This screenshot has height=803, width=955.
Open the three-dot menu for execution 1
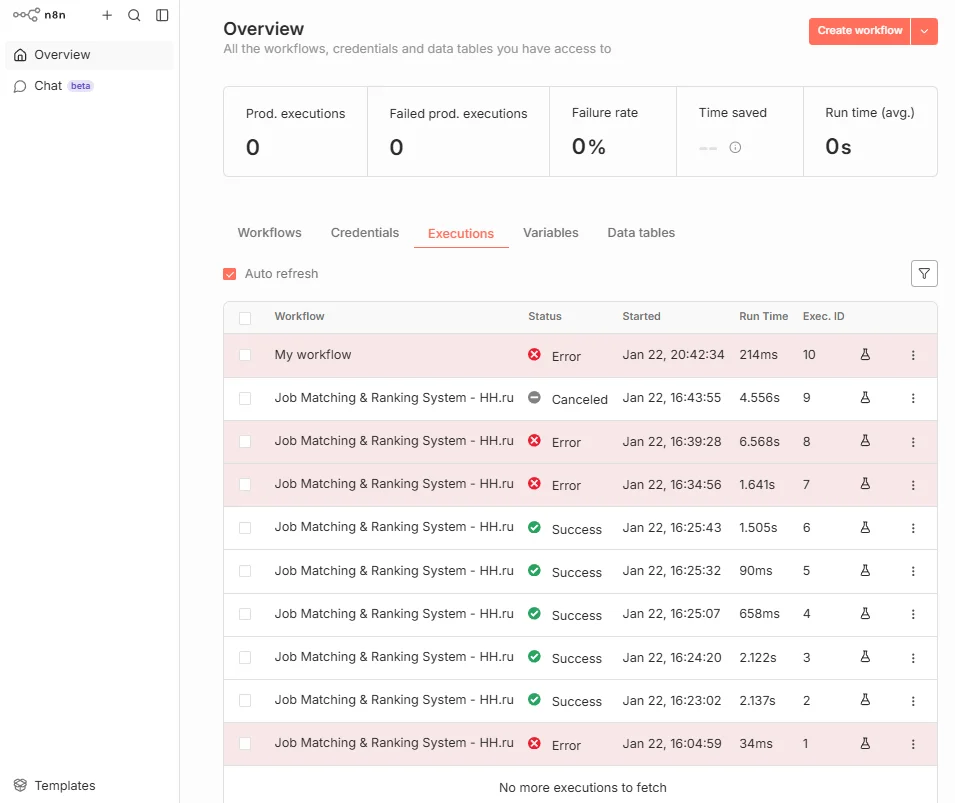click(913, 744)
